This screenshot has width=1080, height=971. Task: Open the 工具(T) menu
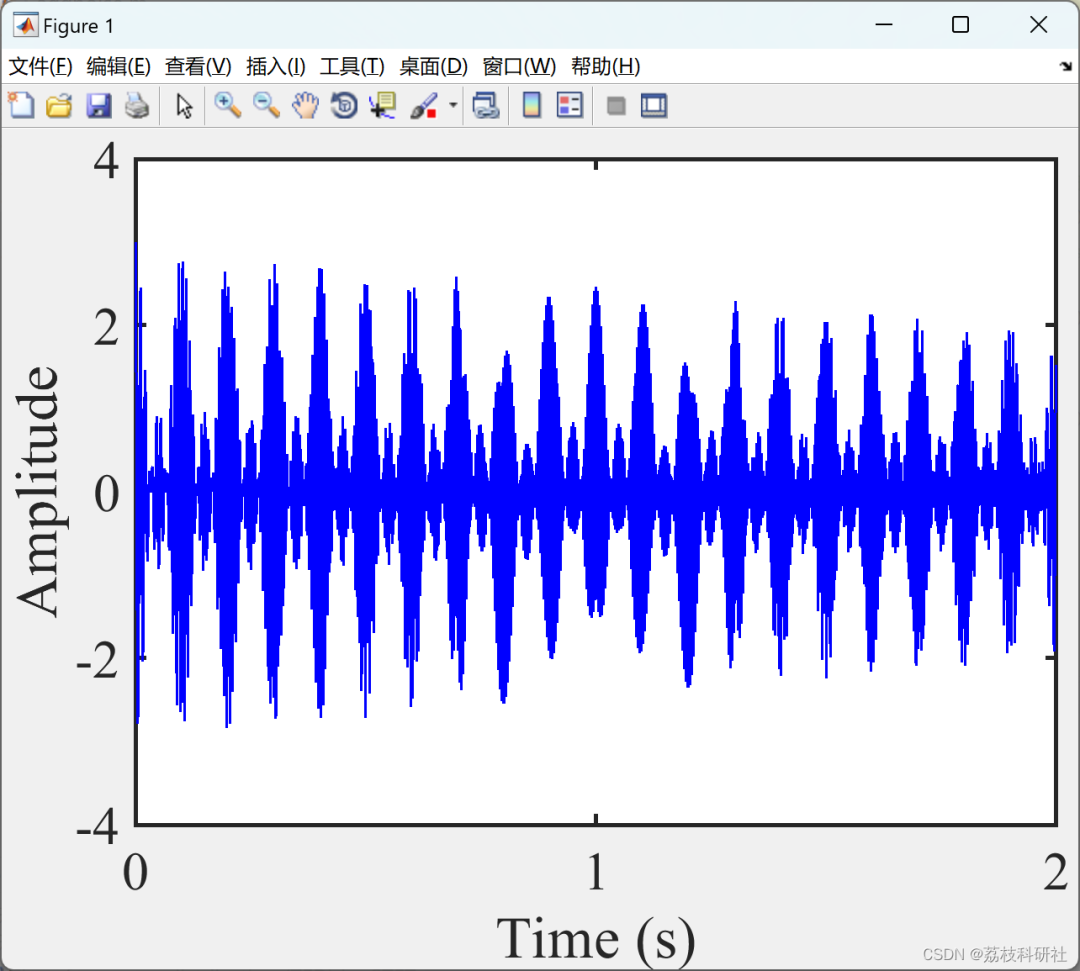pos(352,66)
